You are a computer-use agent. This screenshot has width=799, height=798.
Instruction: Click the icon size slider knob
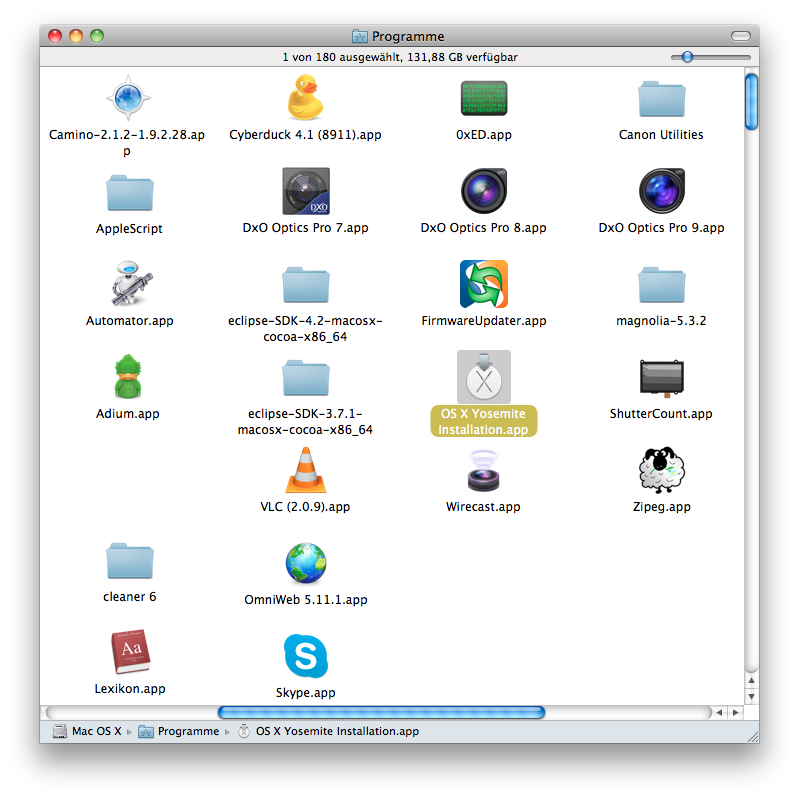click(687, 57)
